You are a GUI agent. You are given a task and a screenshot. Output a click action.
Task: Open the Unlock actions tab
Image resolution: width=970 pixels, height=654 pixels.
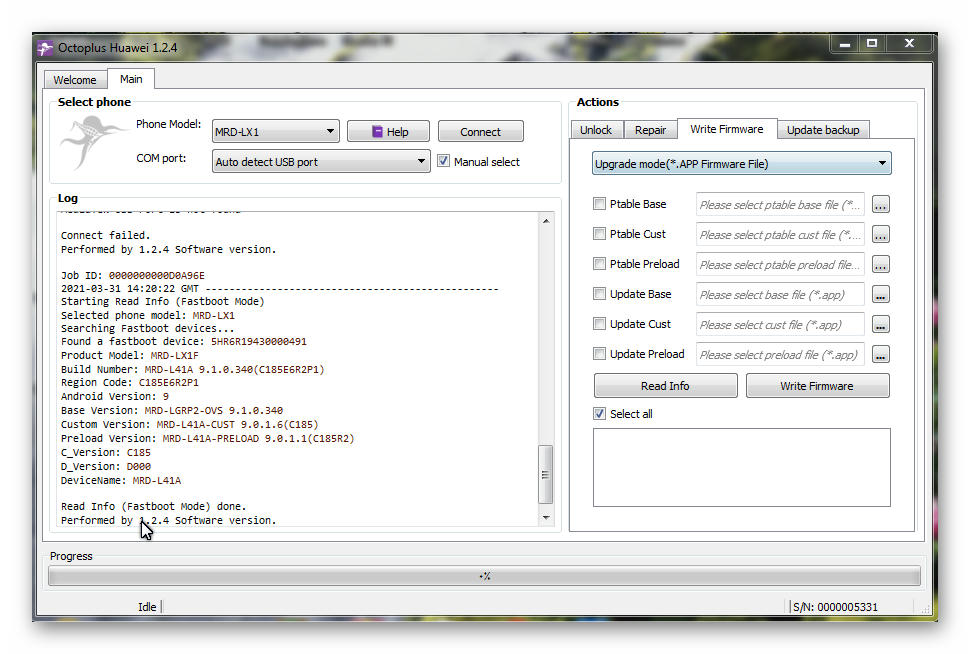596,130
